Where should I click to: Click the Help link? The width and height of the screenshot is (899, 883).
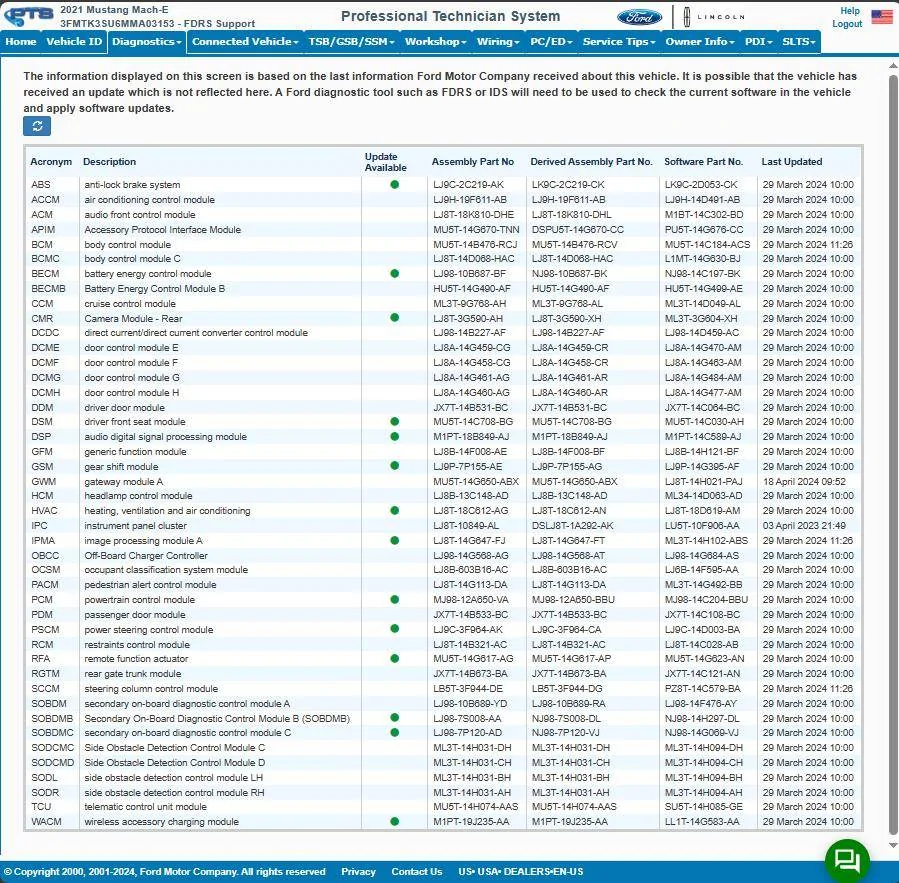pyautogui.click(x=850, y=11)
